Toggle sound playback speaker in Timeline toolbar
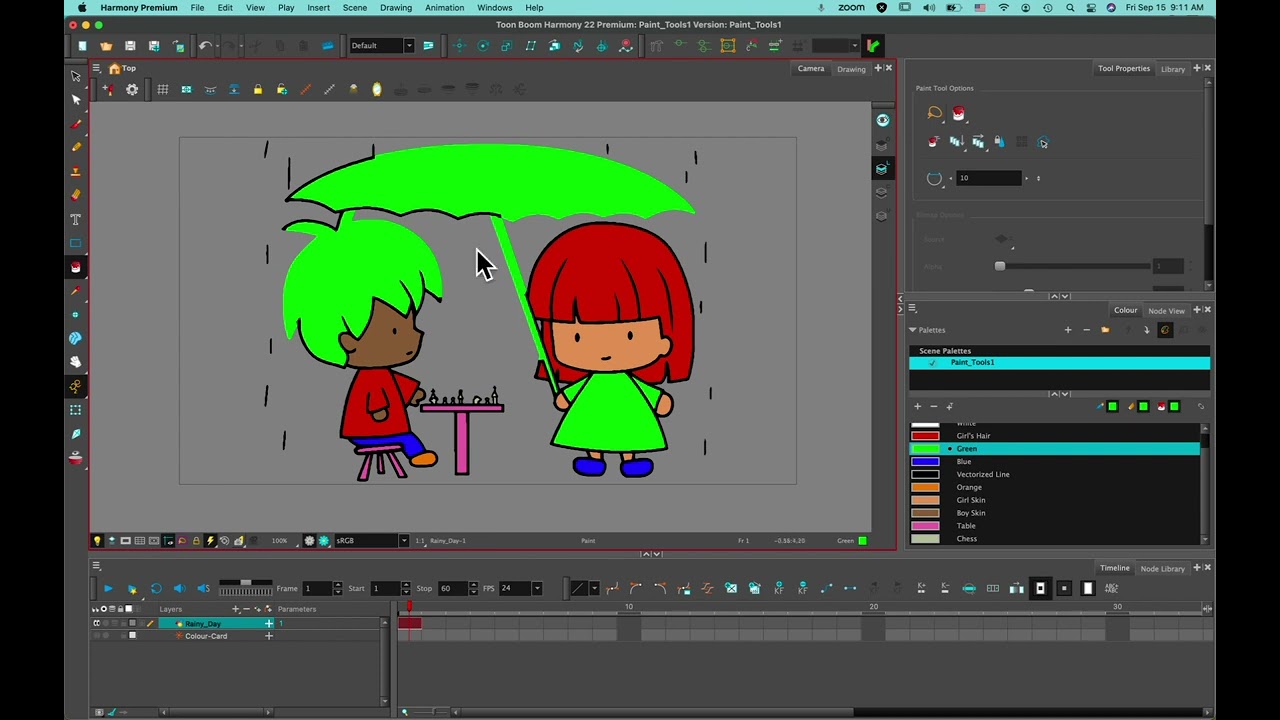 pyautogui.click(x=180, y=588)
